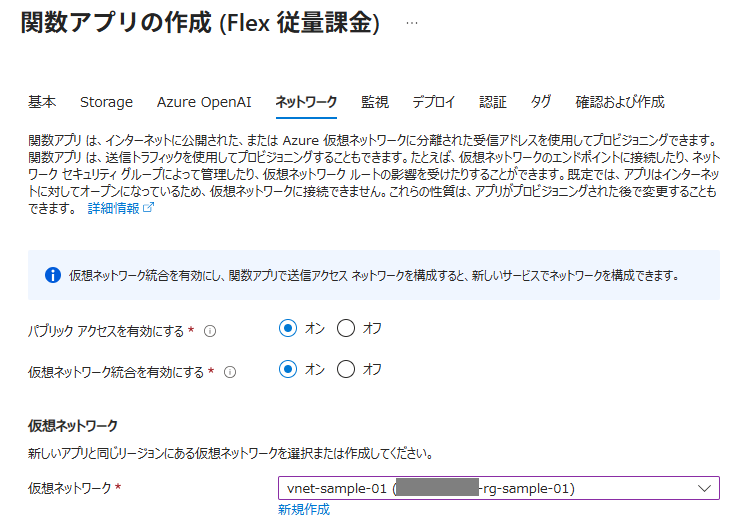The image size is (730, 528).
Task: Click the text 新しいアプリと同じリージョンにある仮想ネットワークを選択または作成してください。
Action: pos(230,453)
